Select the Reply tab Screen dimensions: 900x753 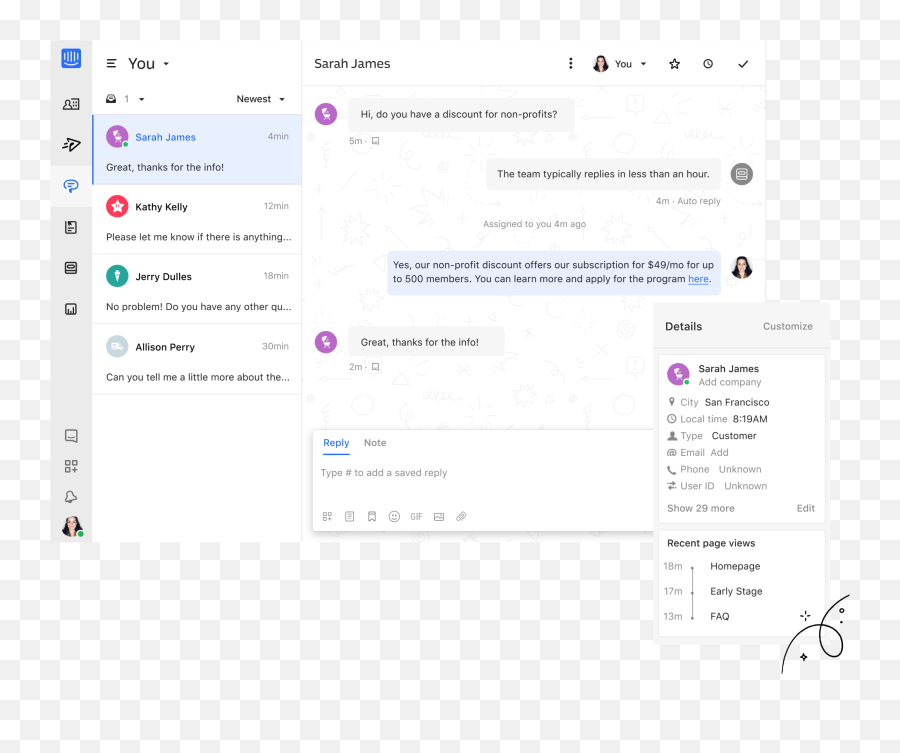336,443
